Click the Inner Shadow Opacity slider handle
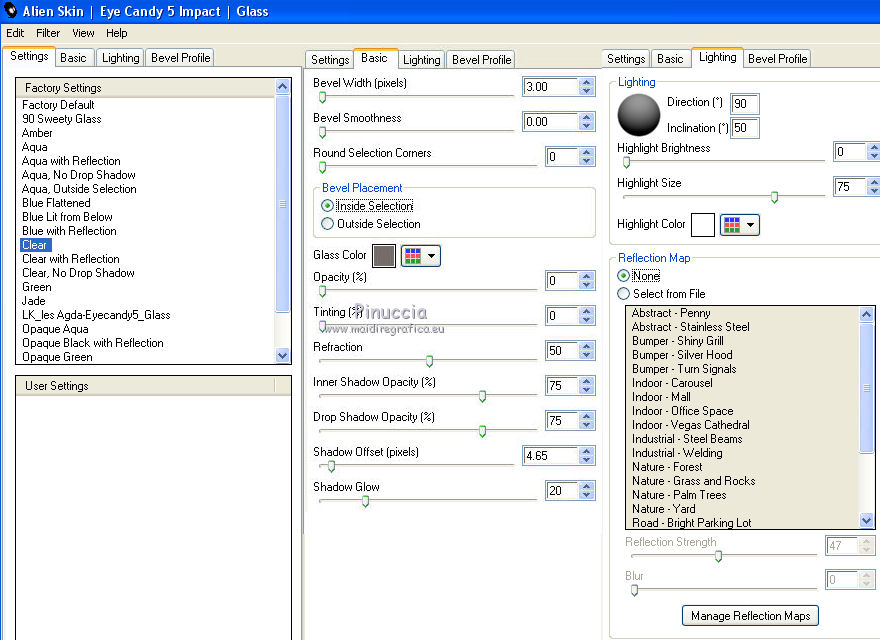The image size is (880, 640). (482, 396)
